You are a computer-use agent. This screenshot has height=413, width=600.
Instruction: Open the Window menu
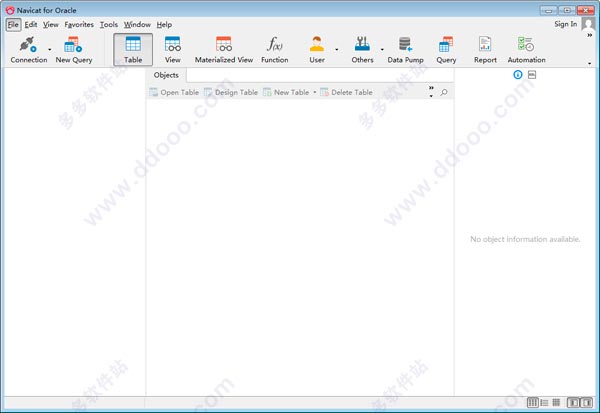pyautogui.click(x=137, y=24)
